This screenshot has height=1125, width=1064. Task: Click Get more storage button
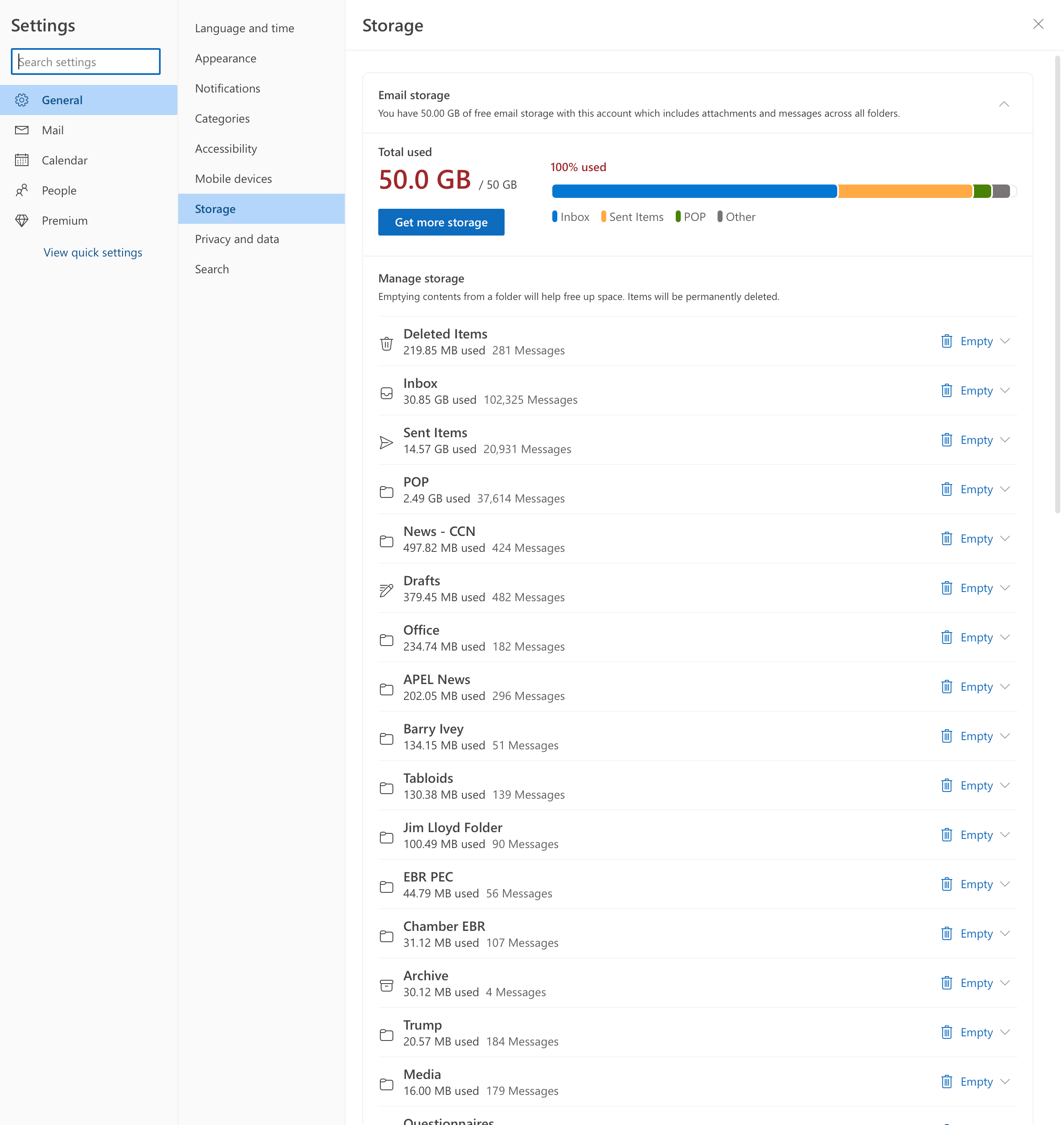(x=441, y=222)
